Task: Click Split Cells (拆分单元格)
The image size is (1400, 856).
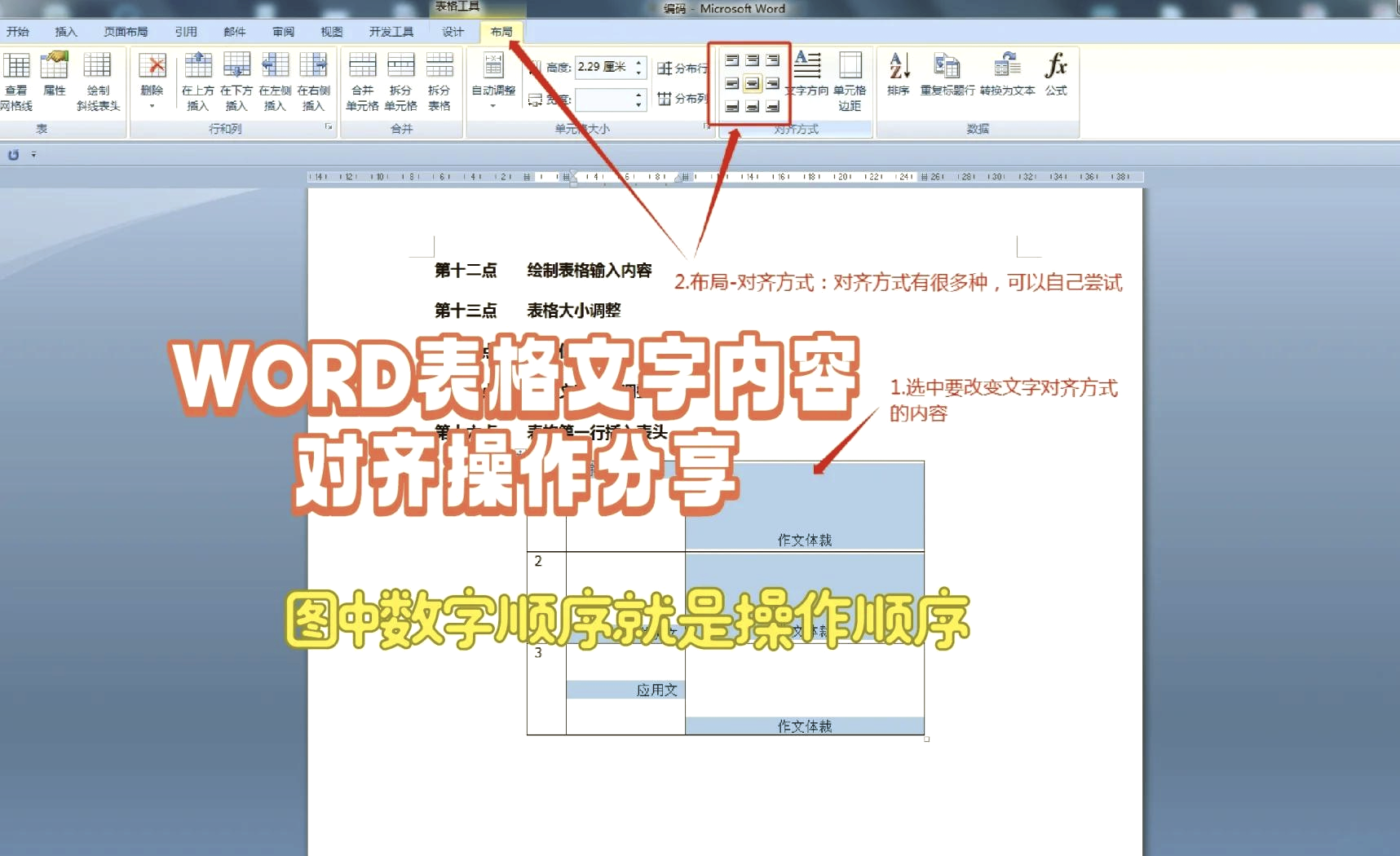Action: tap(400, 81)
